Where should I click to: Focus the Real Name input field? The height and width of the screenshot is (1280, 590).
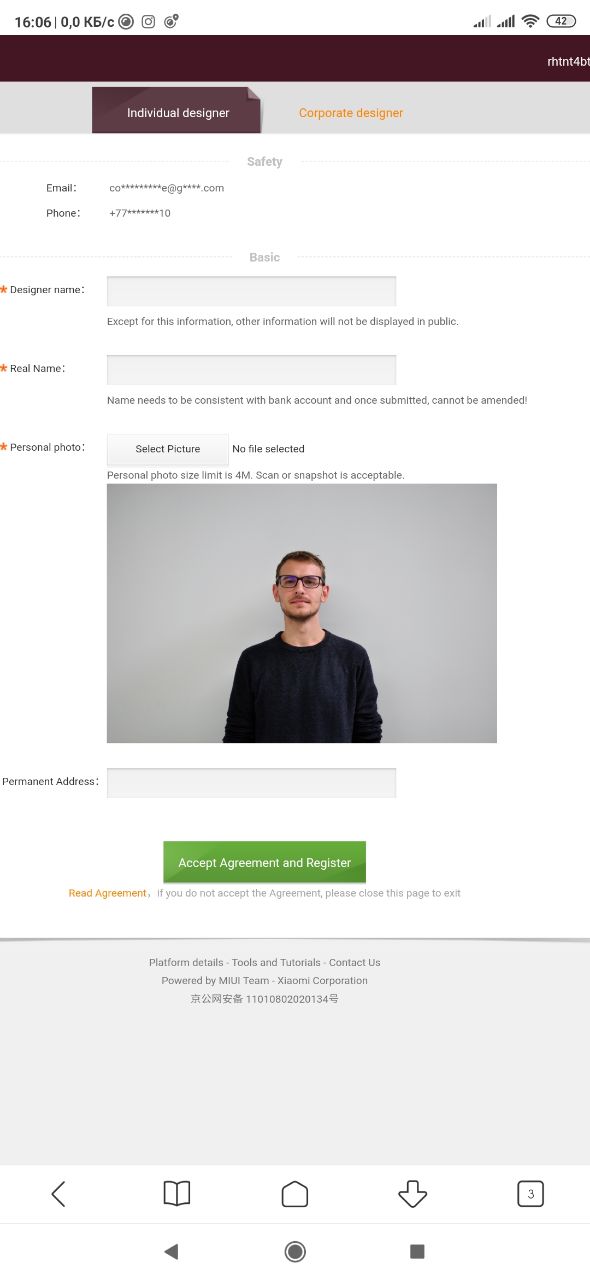(x=251, y=370)
